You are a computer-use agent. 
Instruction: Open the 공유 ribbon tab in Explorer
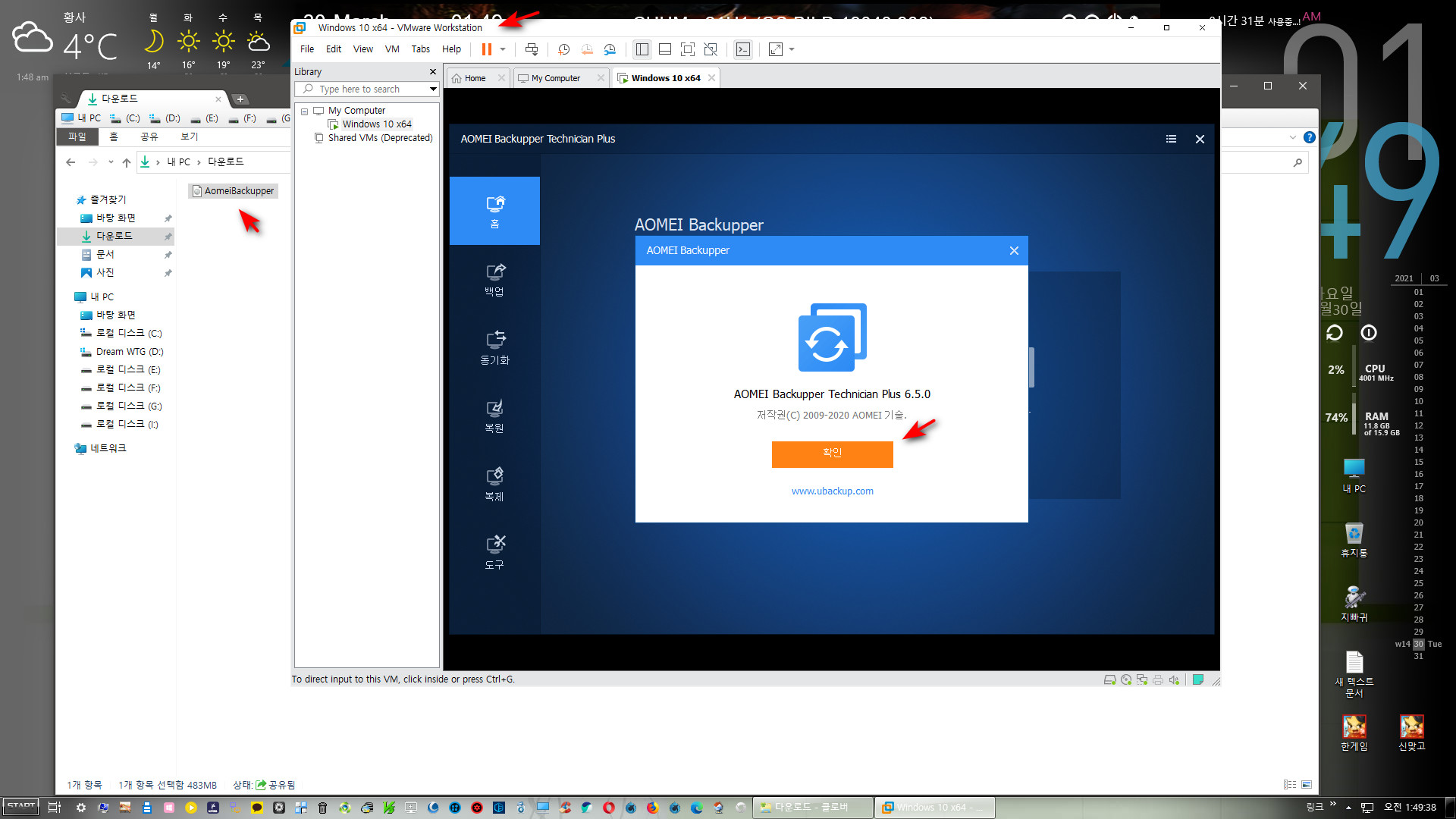[149, 137]
